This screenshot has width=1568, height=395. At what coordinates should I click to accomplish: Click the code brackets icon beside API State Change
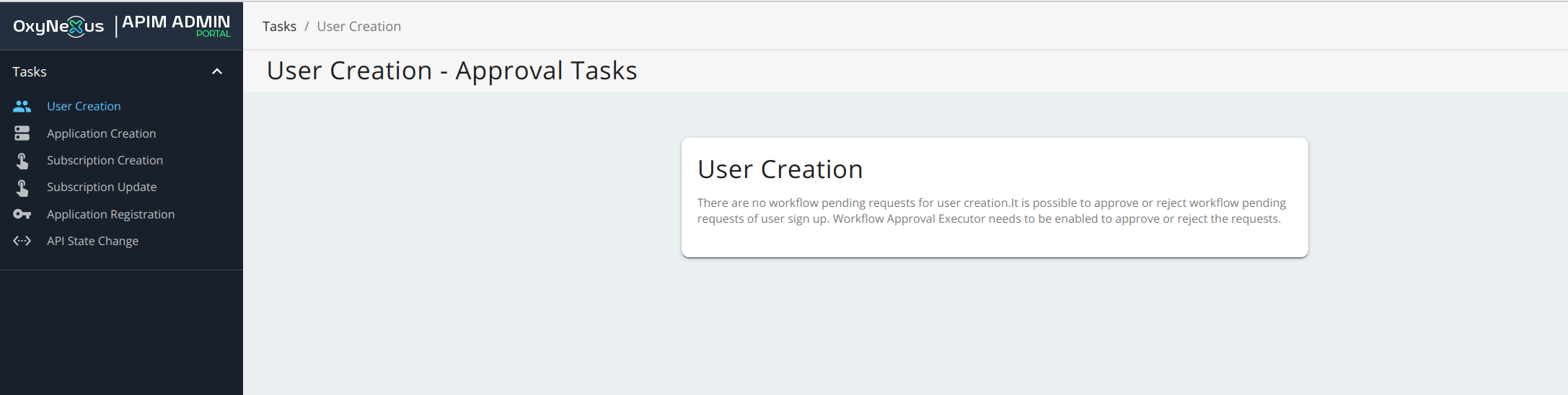pos(22,241)
